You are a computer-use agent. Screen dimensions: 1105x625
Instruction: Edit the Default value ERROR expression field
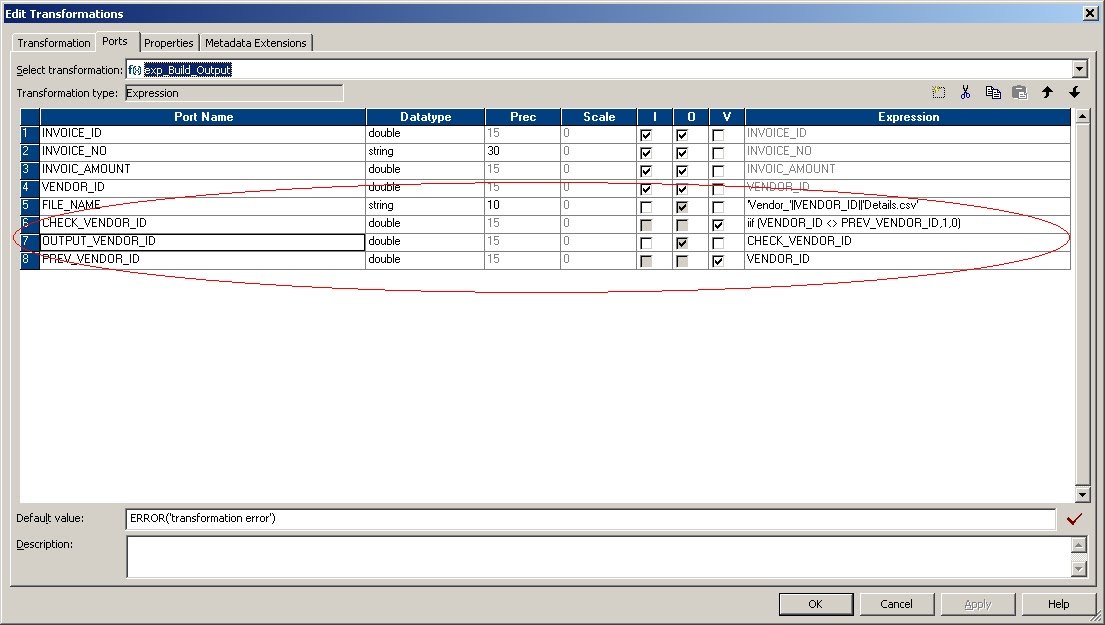point(590,518)
